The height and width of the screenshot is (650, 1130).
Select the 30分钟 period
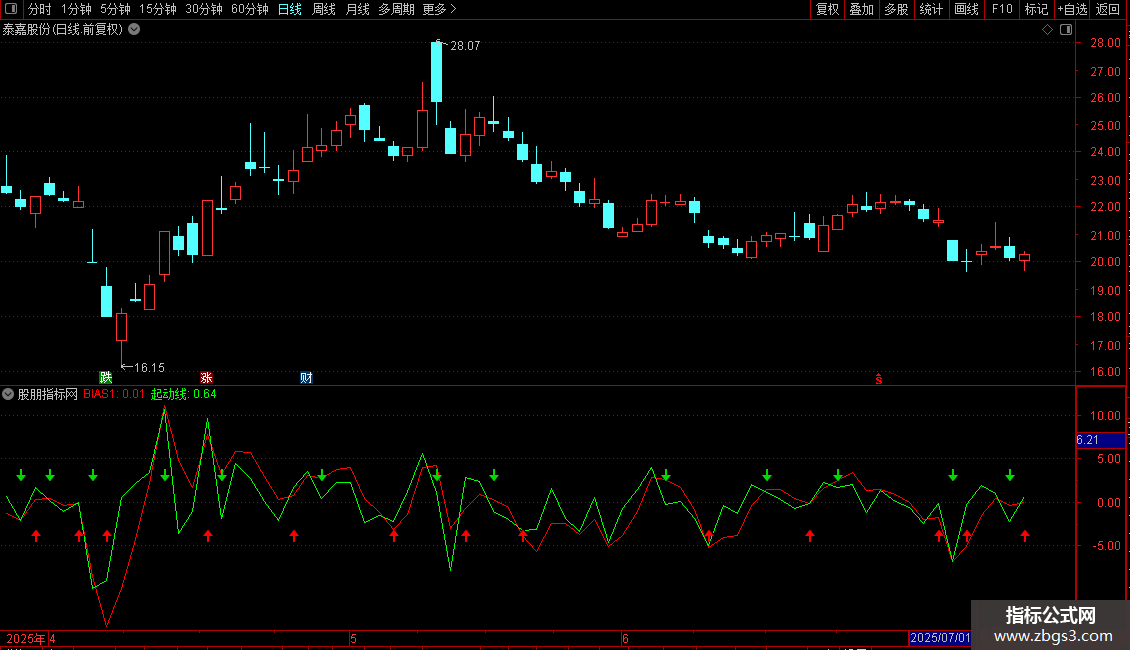click(204, 9)
